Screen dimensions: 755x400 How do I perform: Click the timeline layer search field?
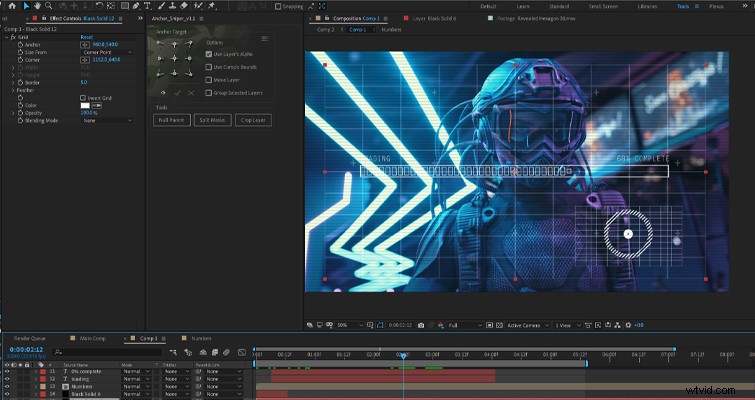[107, 353]
